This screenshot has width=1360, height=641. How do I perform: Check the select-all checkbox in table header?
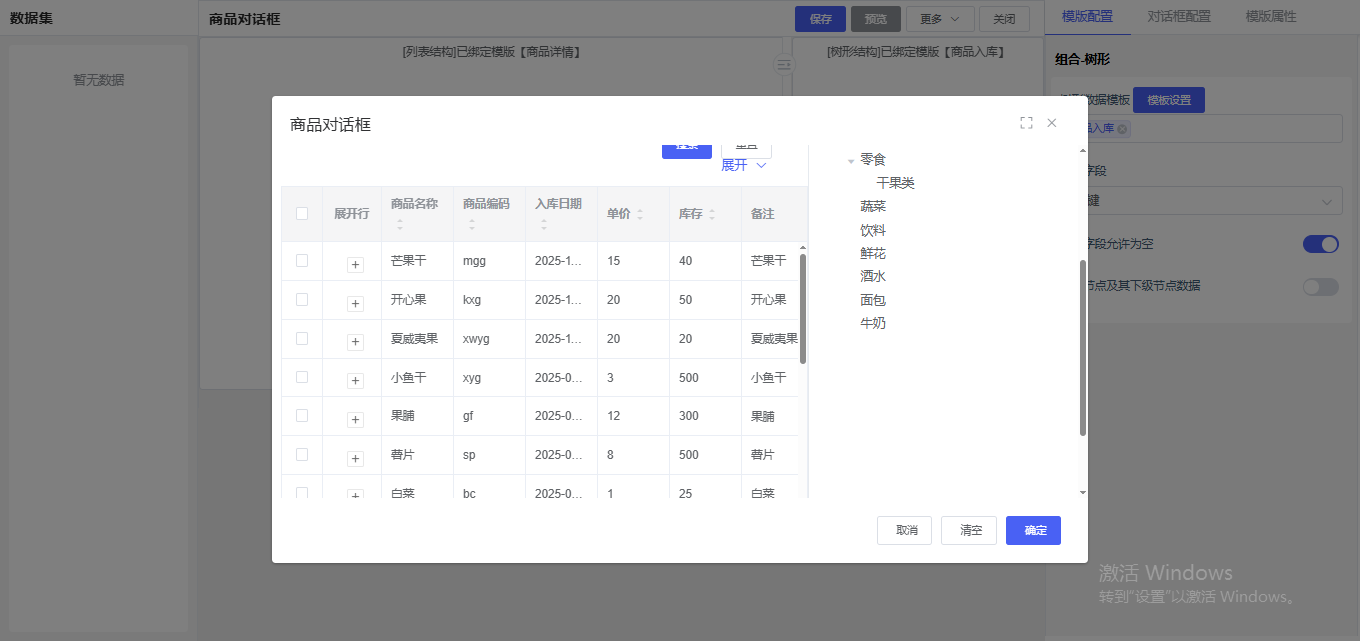(302, 213)
